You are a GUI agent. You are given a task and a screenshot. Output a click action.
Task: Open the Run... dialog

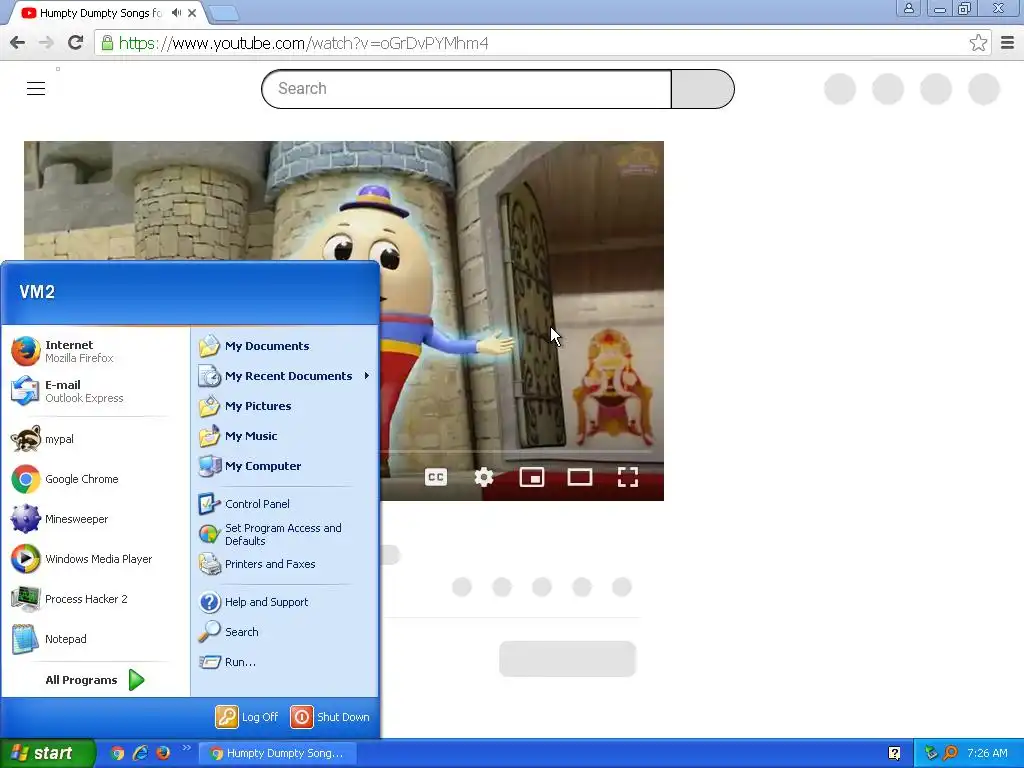(285, 662)
